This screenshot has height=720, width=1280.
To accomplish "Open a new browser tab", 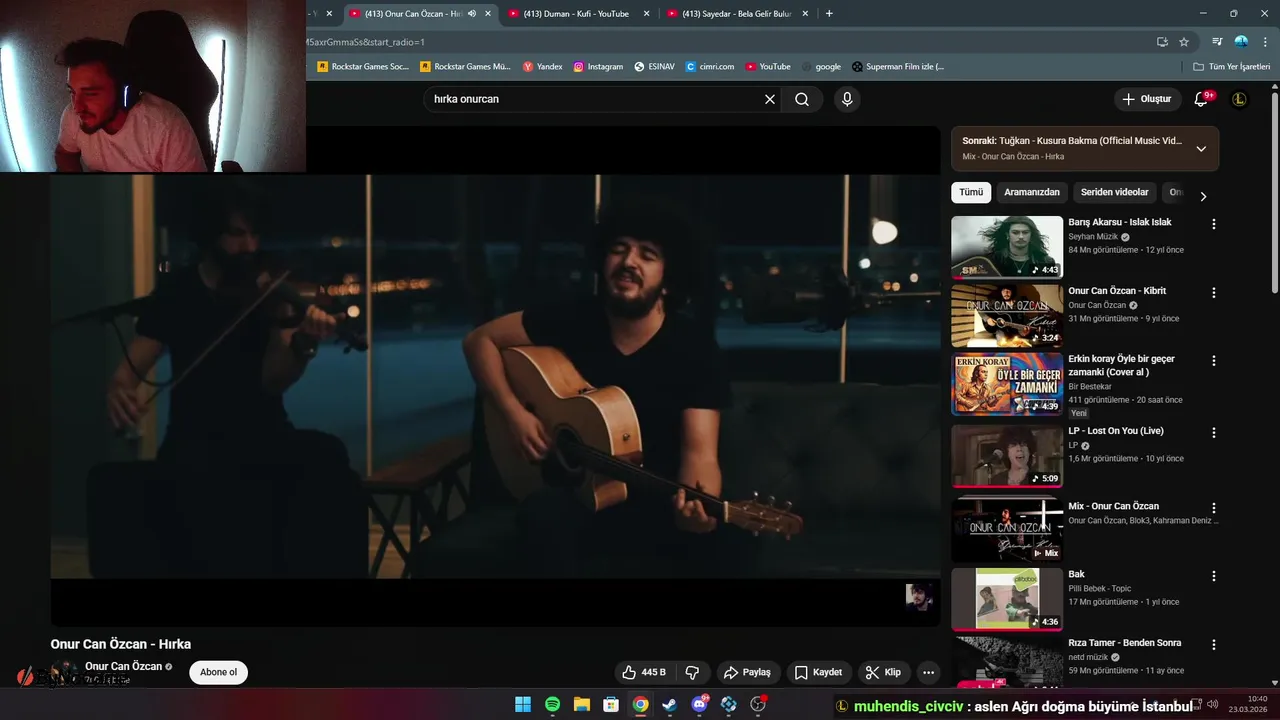I will pyautogui.click(x=829, y=14).
